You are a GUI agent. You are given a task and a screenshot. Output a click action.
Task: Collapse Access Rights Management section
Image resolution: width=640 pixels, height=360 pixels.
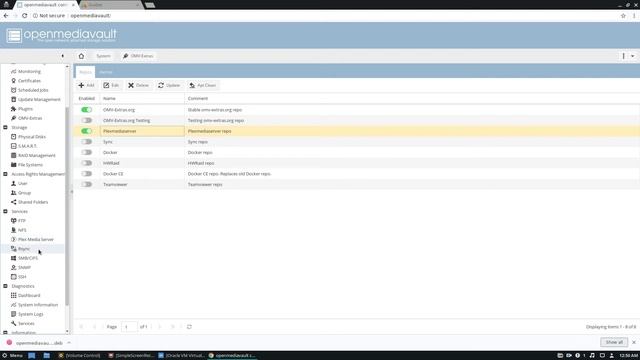click(5, 174)
